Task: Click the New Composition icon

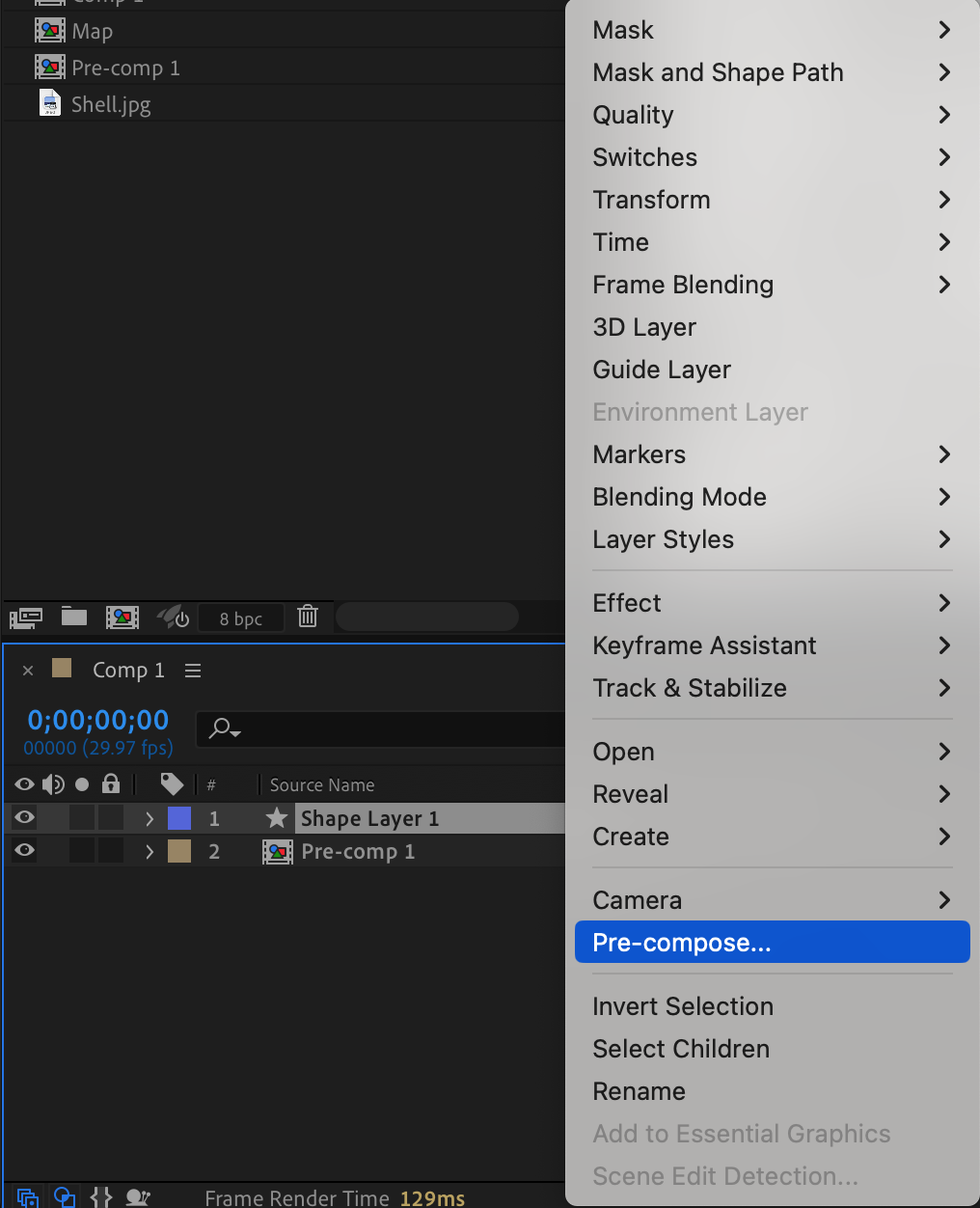Action: click(122, 618)
